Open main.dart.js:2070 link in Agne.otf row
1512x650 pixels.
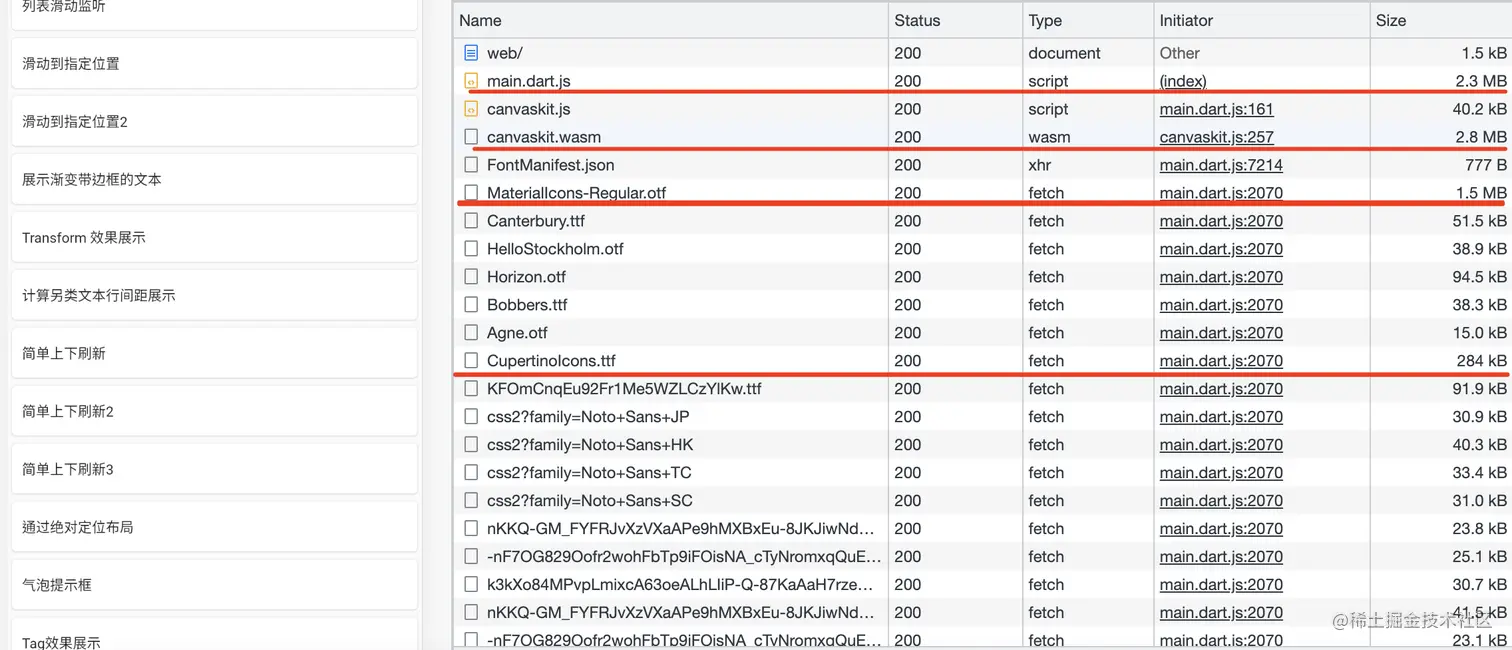tap(1221, 333)
